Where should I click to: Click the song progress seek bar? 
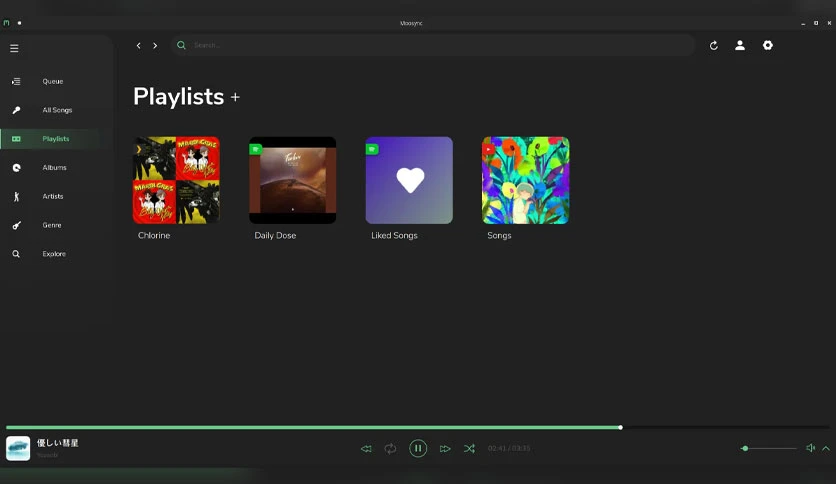point(418,427)
